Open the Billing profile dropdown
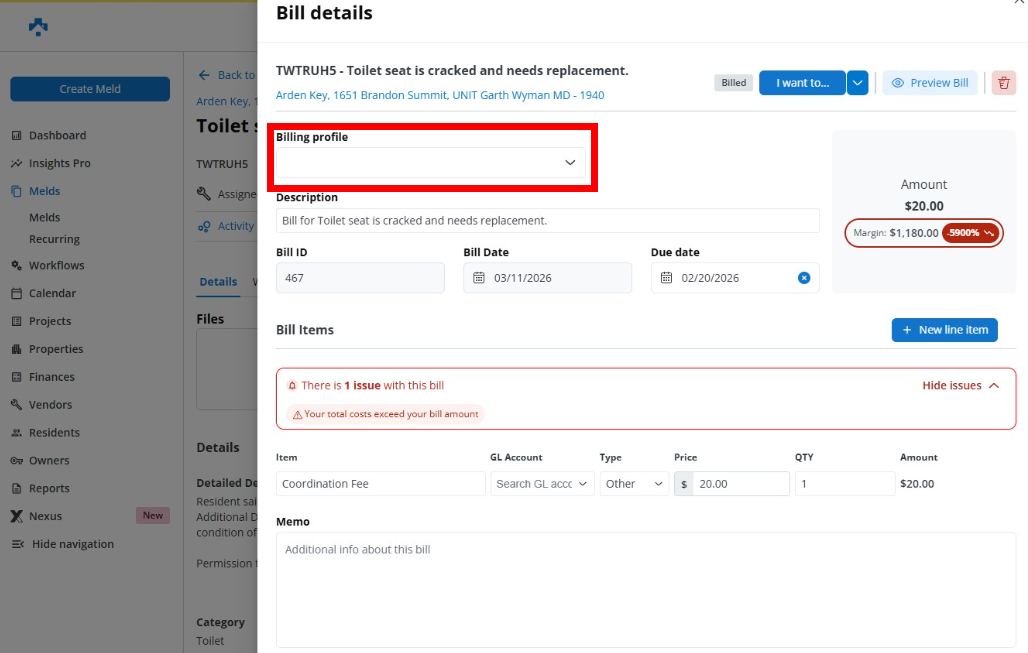 (x=431, y=162)
